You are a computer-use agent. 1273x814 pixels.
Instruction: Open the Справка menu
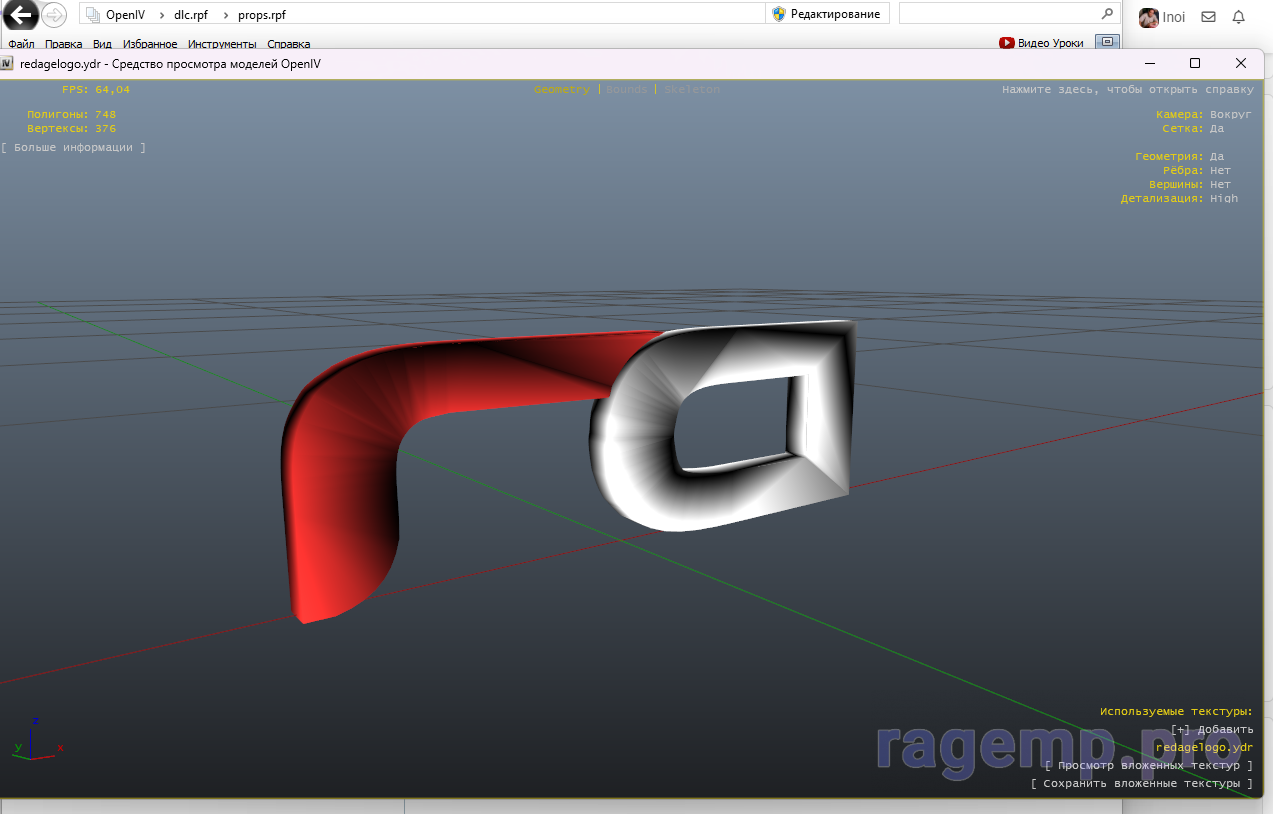(289, 44)
